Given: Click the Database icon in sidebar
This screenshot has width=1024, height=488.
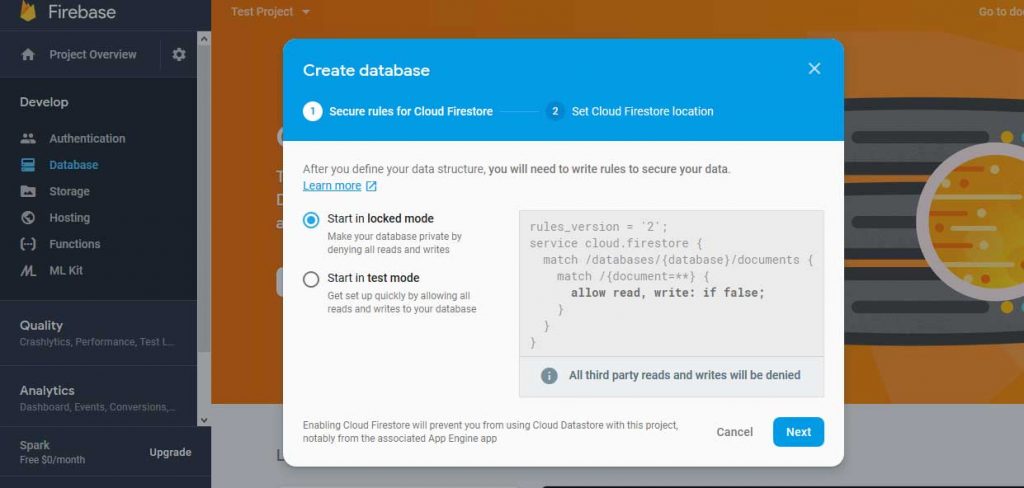Looking at the screenshot, I should click(28, 165).
